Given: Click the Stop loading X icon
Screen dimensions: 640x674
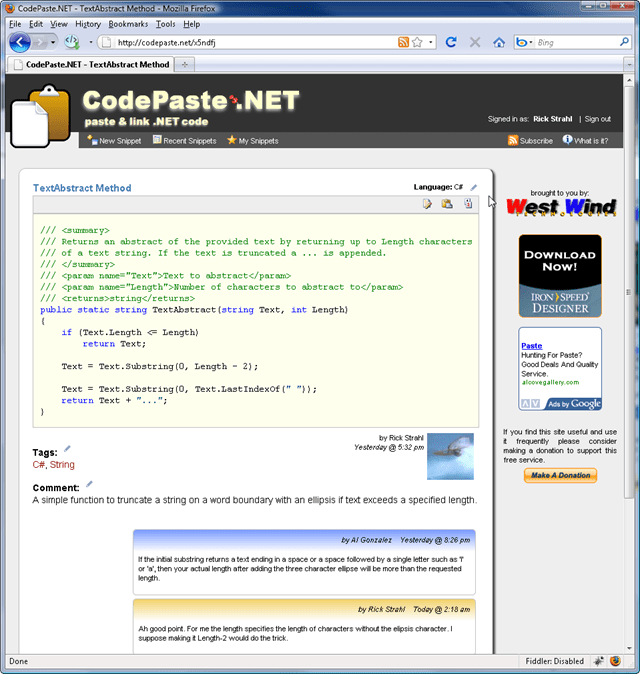Looking at the screenshot, I should [475, 42].
